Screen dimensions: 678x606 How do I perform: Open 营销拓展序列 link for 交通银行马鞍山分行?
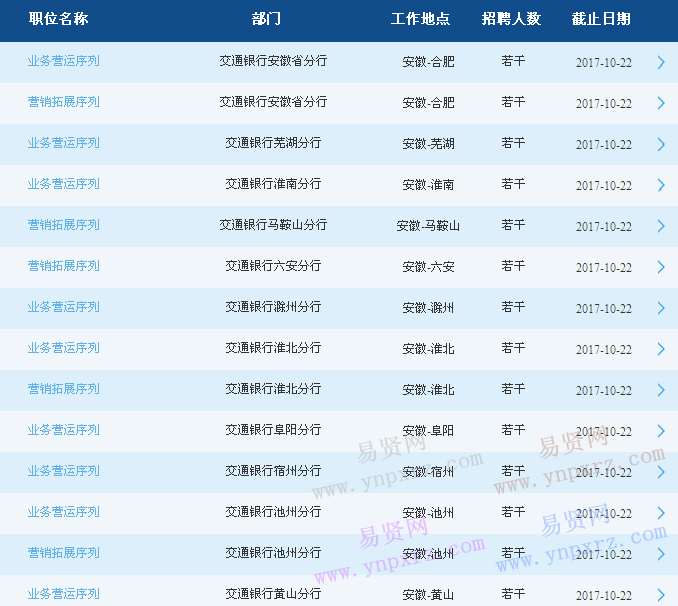point(64,225)
